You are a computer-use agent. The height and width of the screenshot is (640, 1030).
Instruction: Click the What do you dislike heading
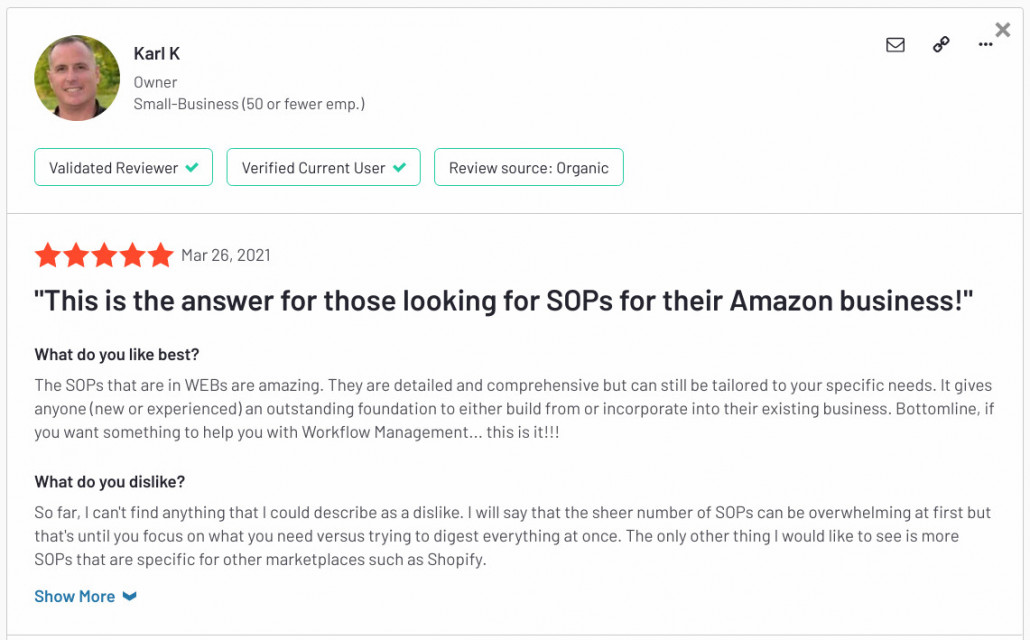[110, 482]
